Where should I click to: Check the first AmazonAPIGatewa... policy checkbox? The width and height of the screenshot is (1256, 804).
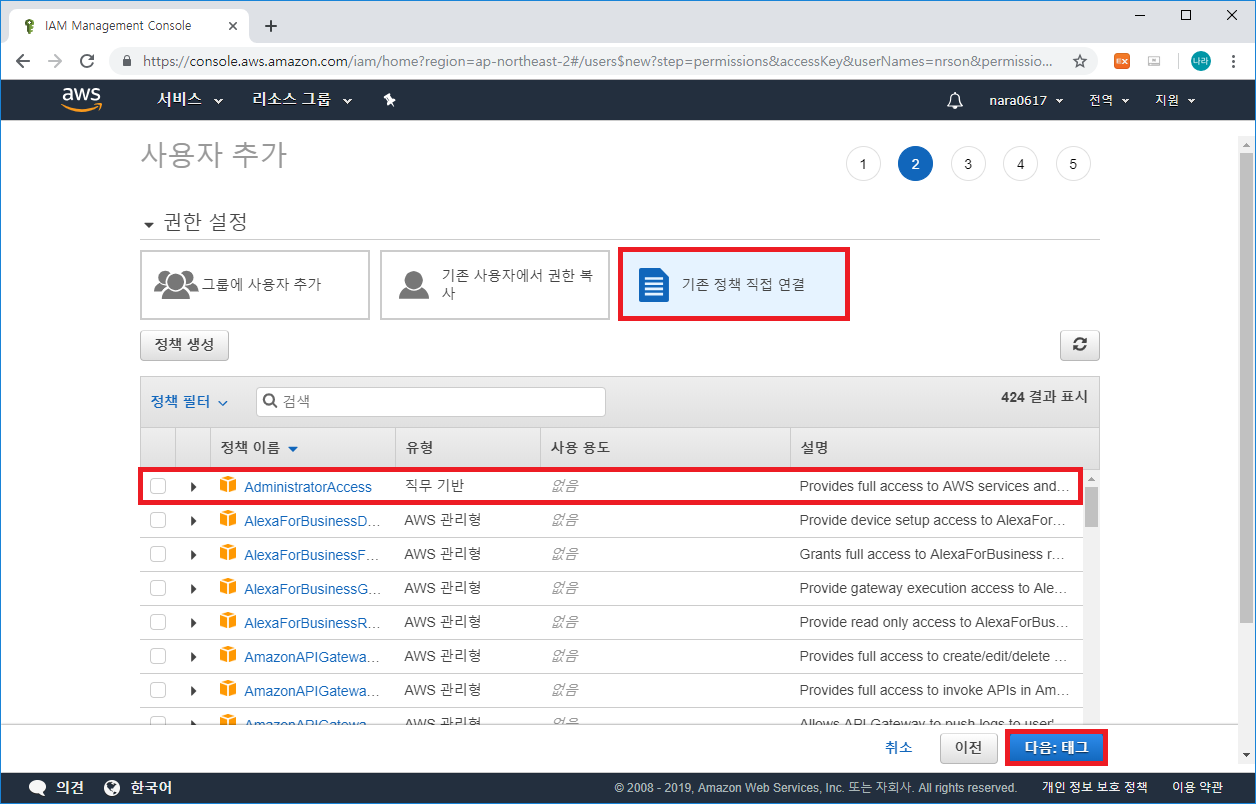point(158,656)
